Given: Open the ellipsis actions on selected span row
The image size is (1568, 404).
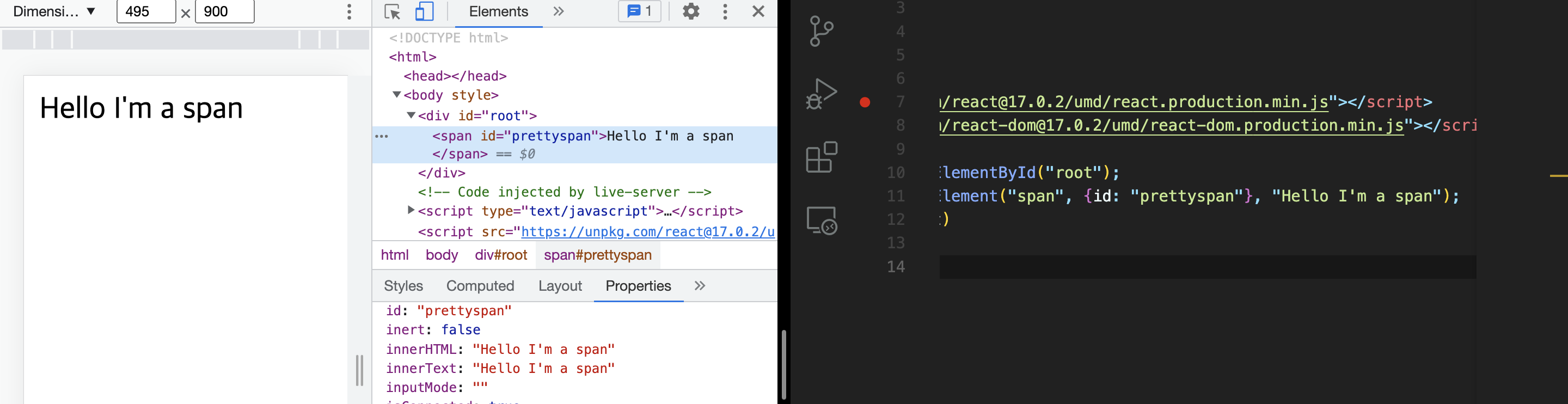Looking at the screenshot, I should tap(382, 136).
